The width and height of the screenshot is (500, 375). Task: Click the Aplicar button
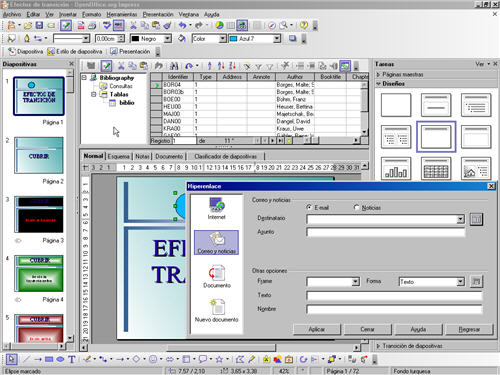317,329
